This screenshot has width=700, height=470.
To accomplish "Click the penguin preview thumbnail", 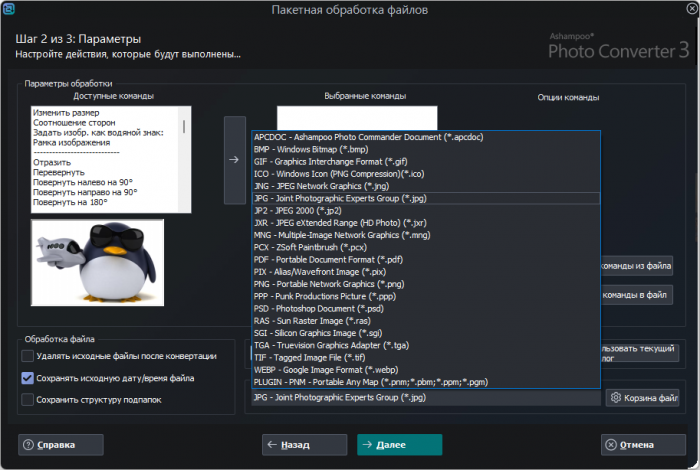I will tap(97, 262).
